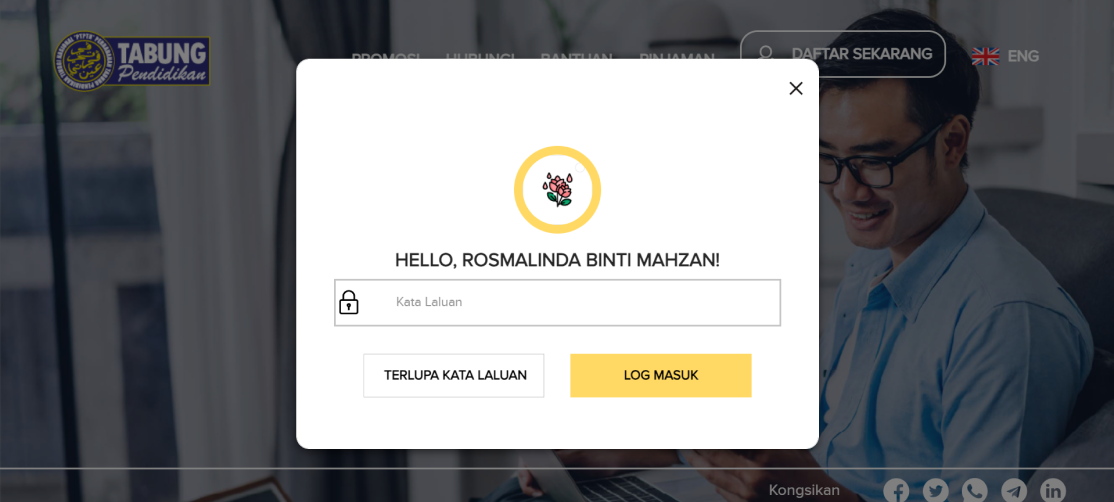This screenshot has height=502, width=1114.
Task: Click the user icon beside Daftar Sekarang
Action: [x=766, y=54]
